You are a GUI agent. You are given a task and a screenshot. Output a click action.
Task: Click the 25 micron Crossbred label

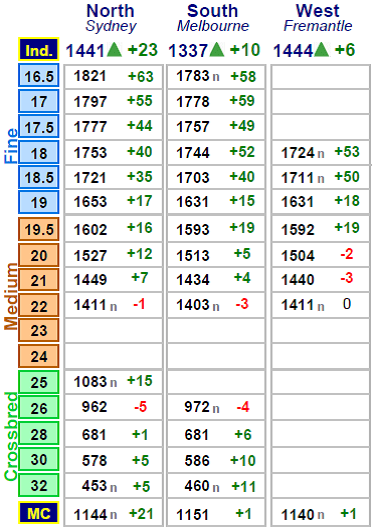[39, 382]
